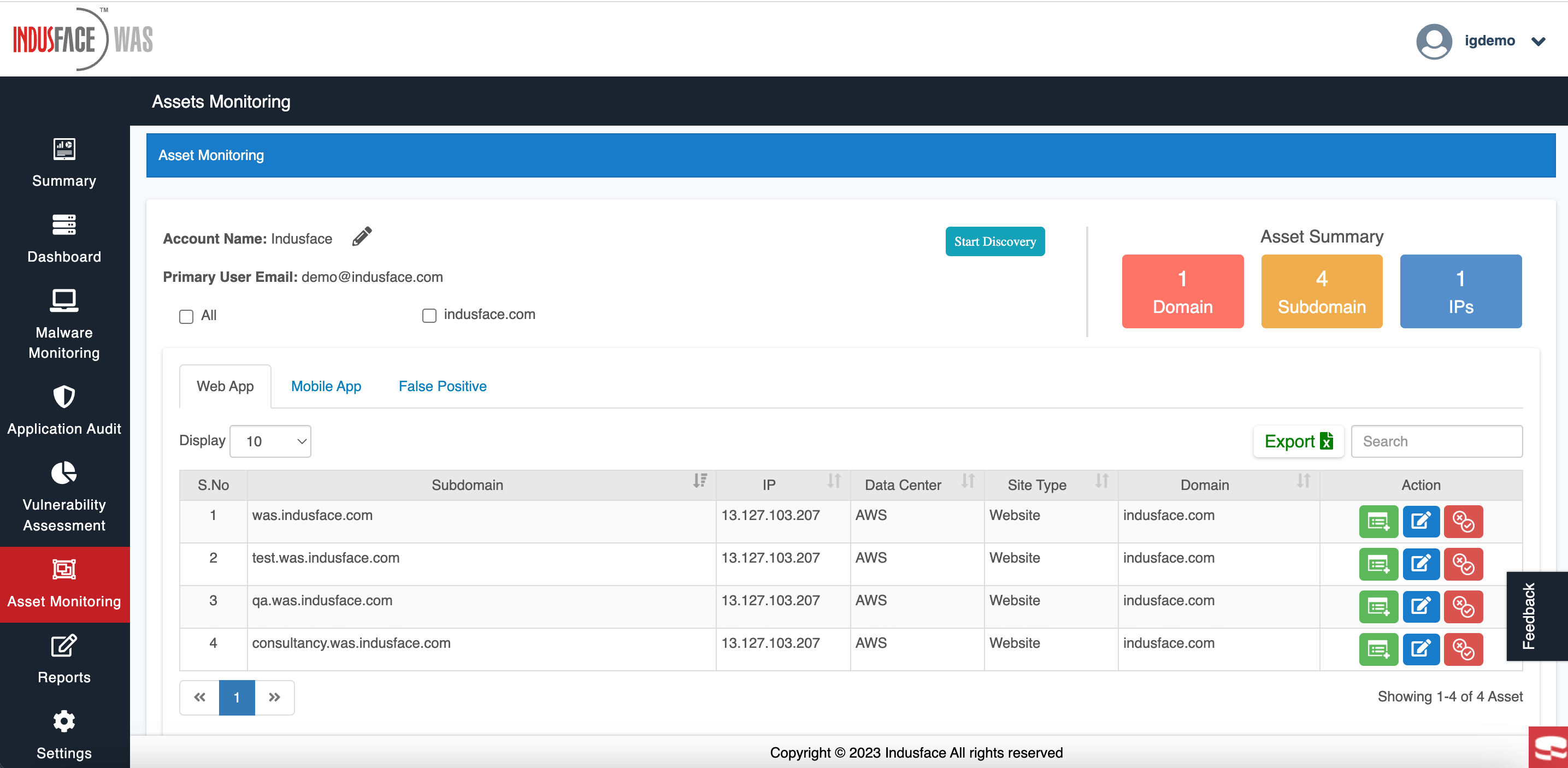Screen dimensions: 1568x768
Task: Sort by Domain column
Action: (x=1303, y=481)
